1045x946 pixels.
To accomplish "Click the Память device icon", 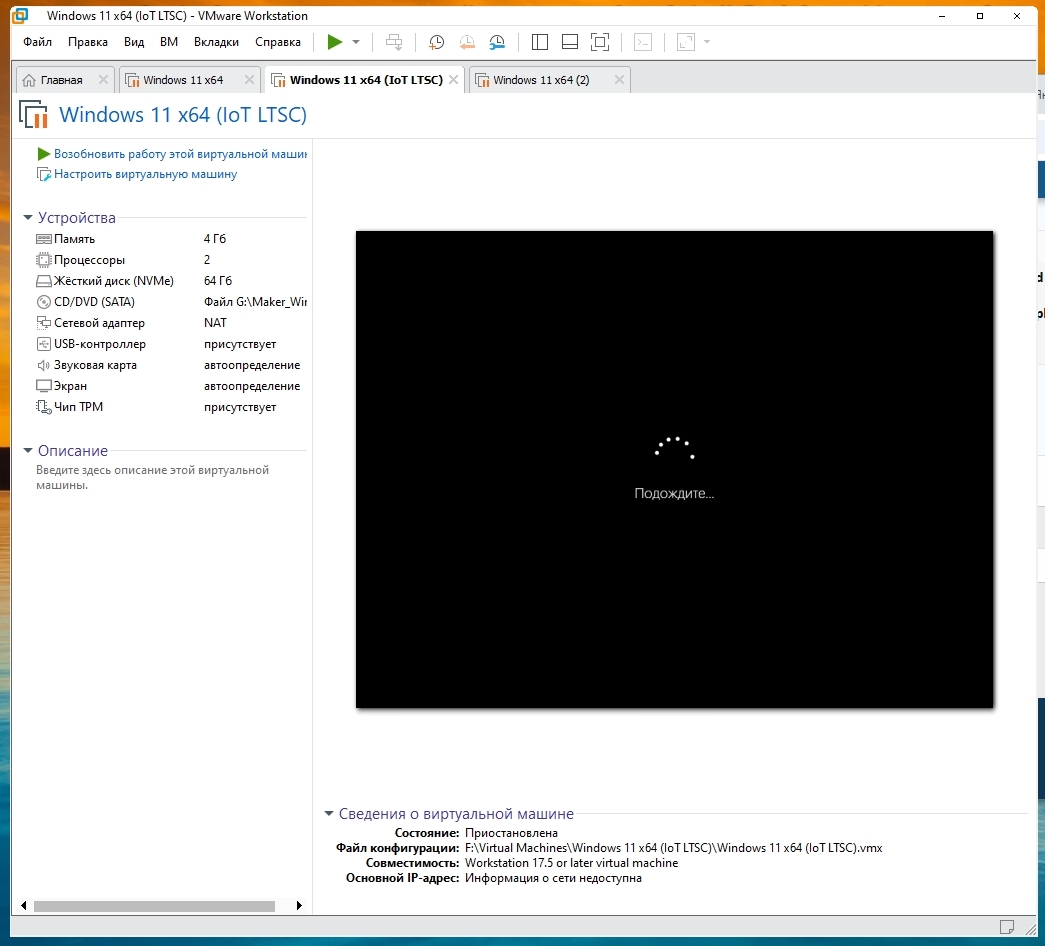I will 43,239.
